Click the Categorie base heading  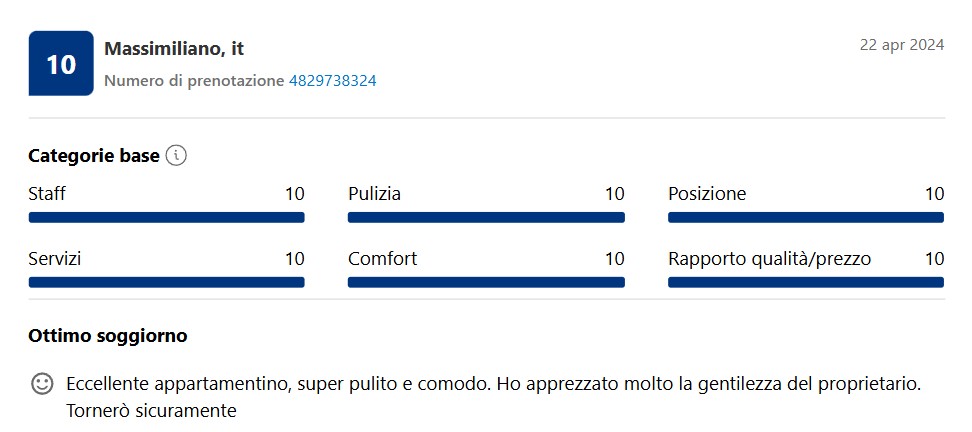click(94, 156)
